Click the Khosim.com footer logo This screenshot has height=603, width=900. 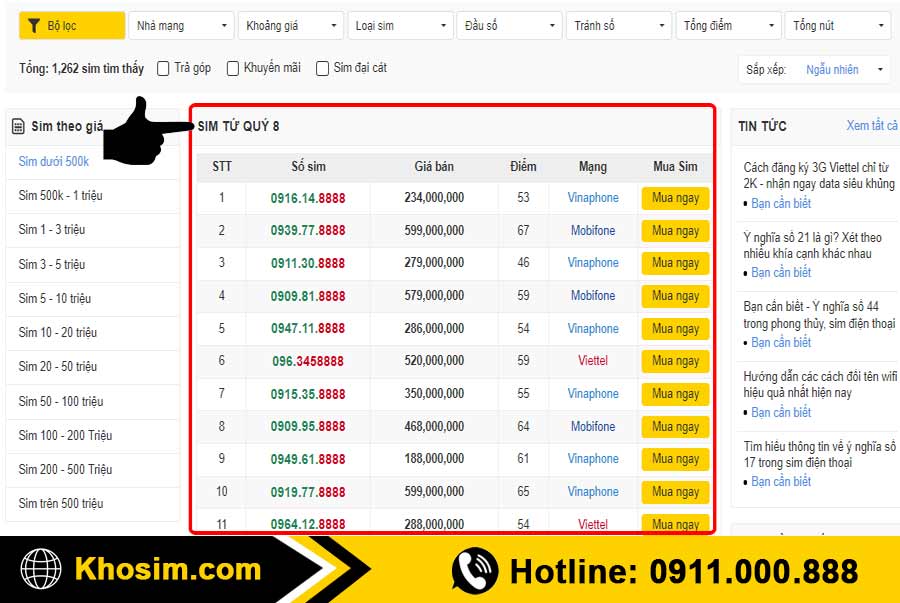(x=170, y=570)
